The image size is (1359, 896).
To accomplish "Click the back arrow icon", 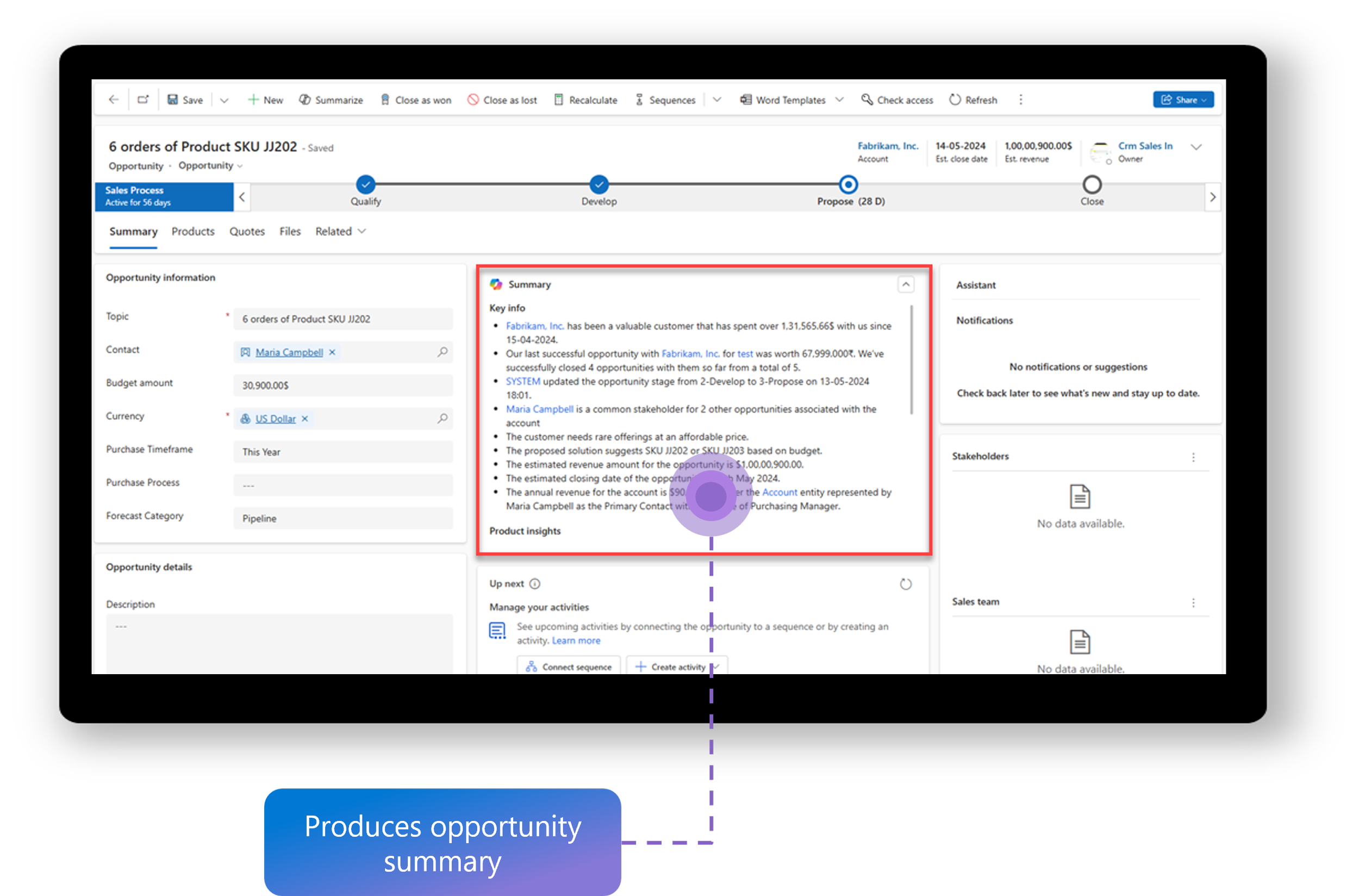I will [114, 99].
